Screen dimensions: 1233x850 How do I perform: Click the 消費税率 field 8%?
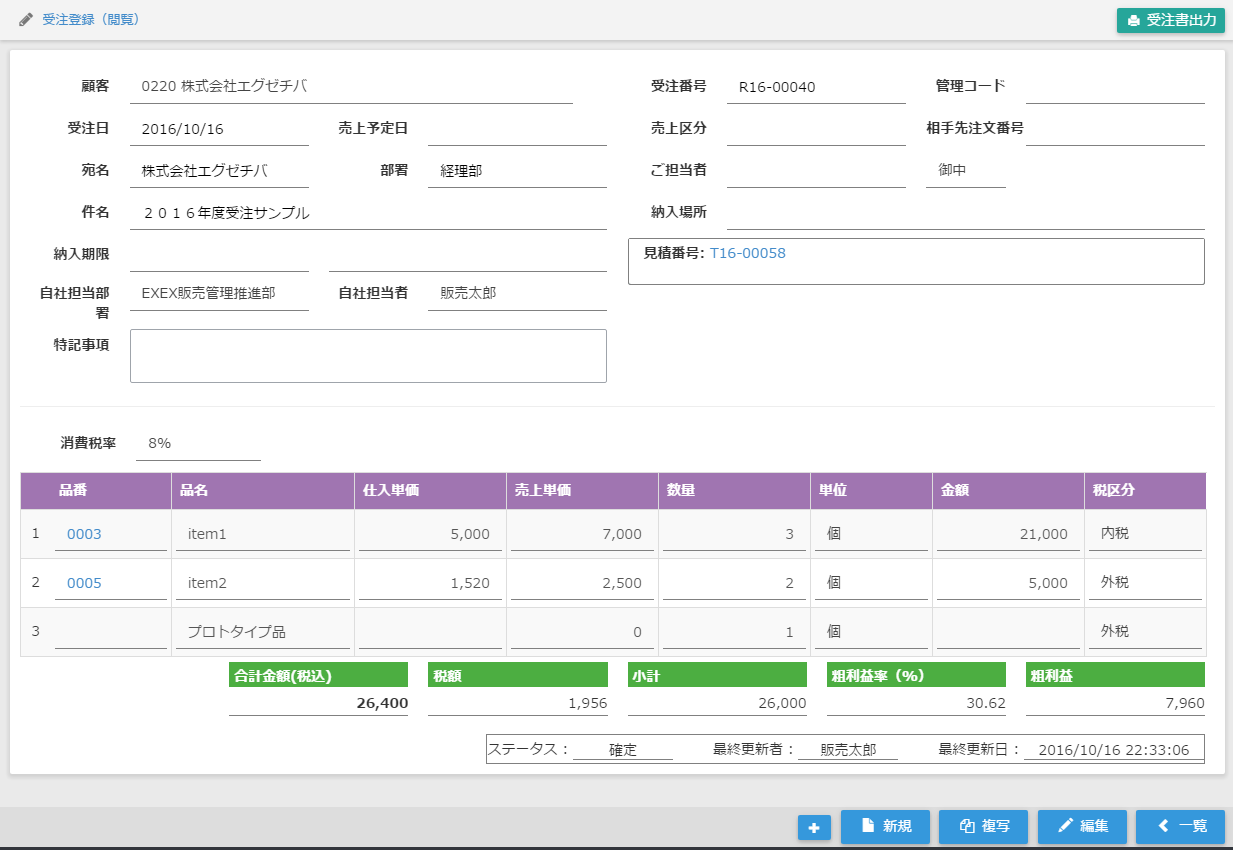pos(198,444)
